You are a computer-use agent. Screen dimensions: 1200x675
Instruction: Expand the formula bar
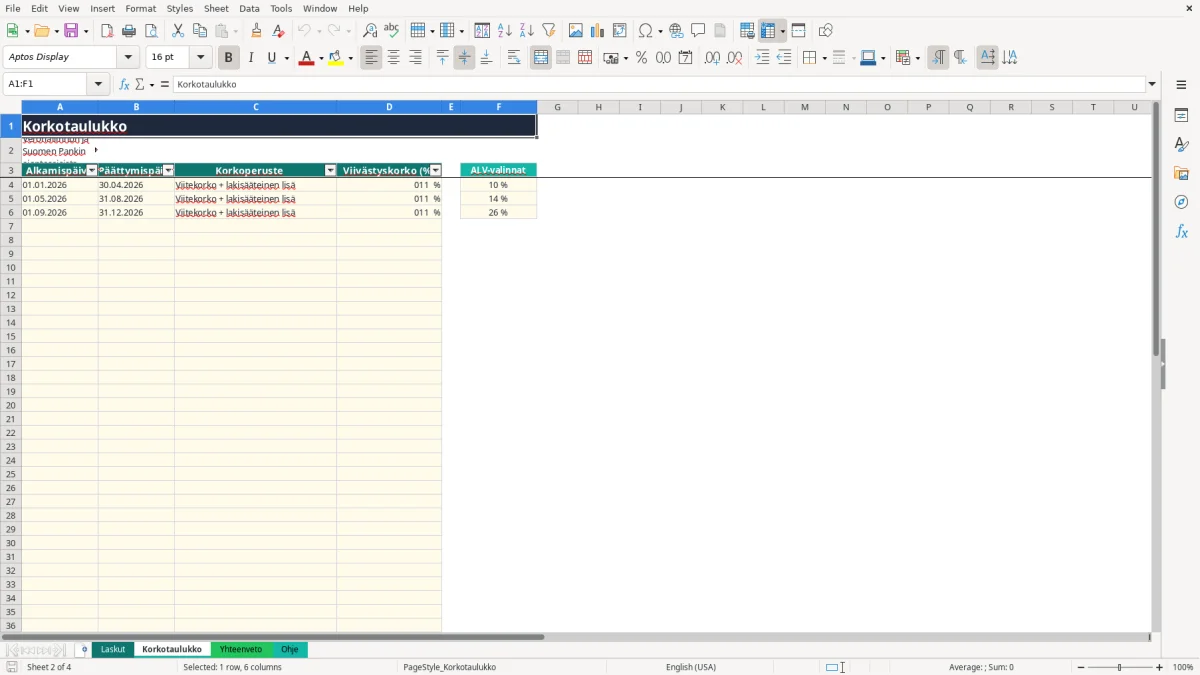pos(1152,85)
